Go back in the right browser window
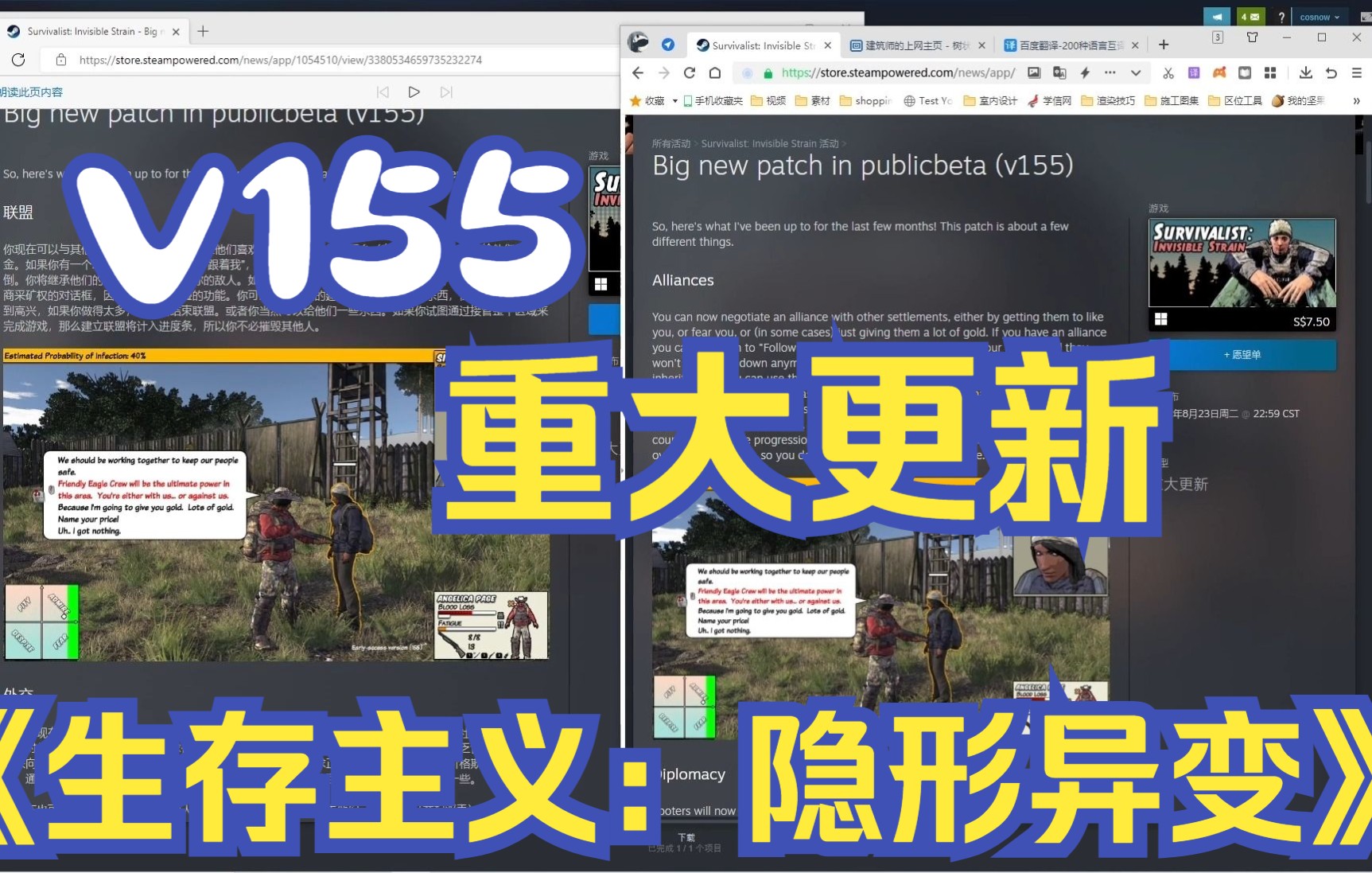 [638, 72]
